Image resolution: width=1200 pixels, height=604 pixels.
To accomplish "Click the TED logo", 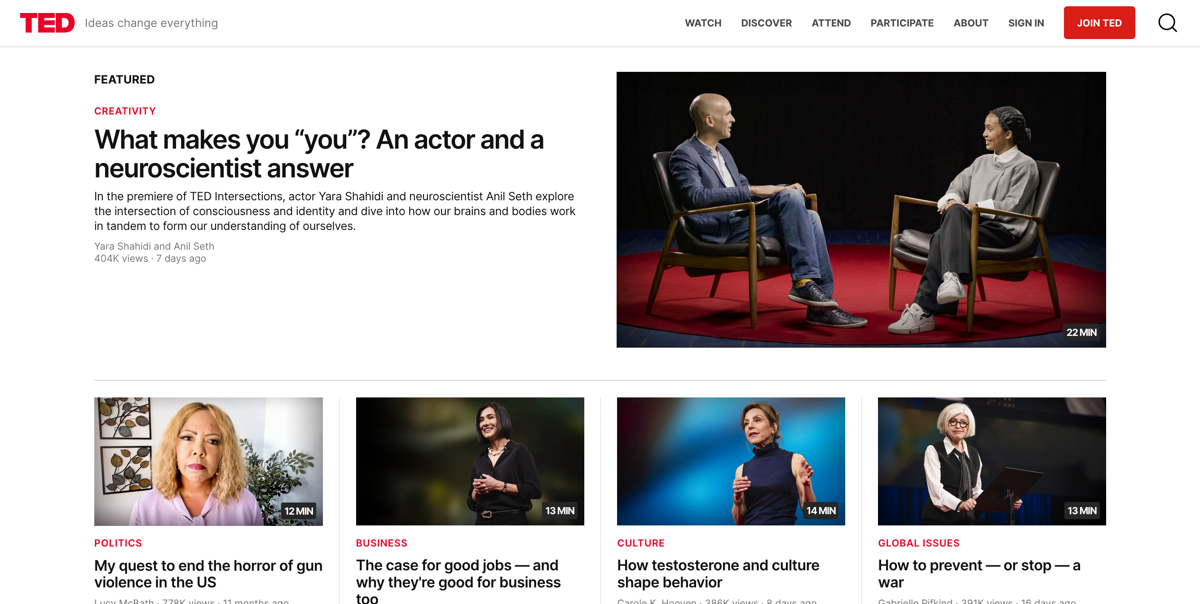I will [47, 22].
